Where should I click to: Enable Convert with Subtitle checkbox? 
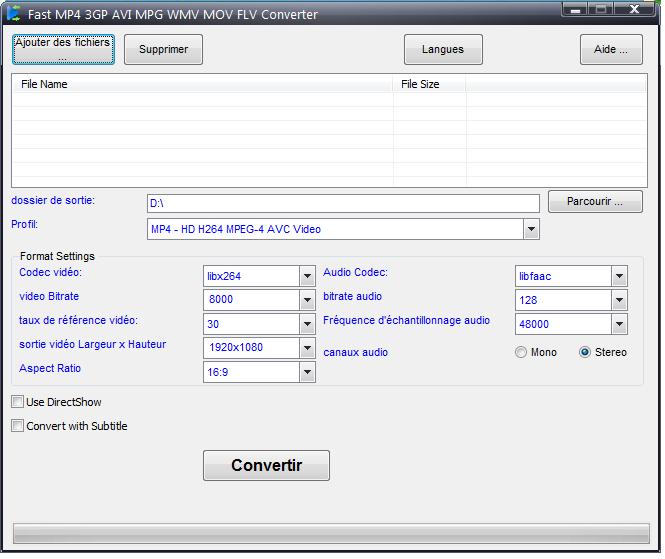point(17,425)
